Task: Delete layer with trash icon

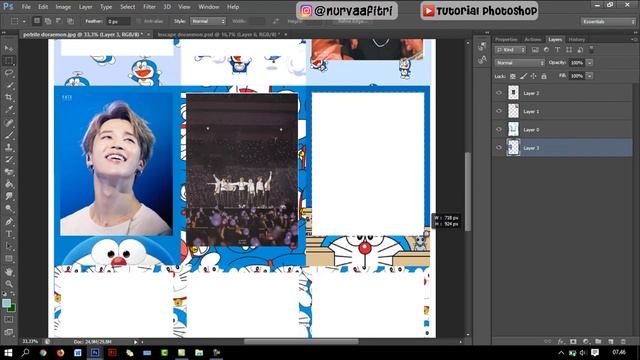Action: (x=623, y=341)
